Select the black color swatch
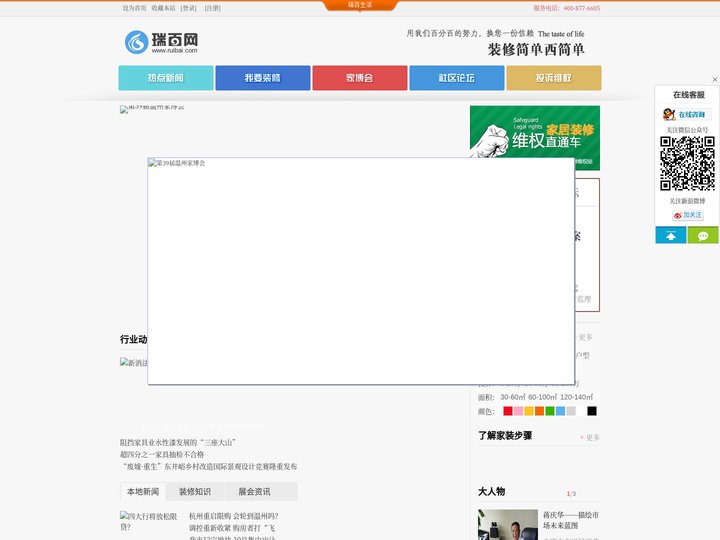 [592, 411]
